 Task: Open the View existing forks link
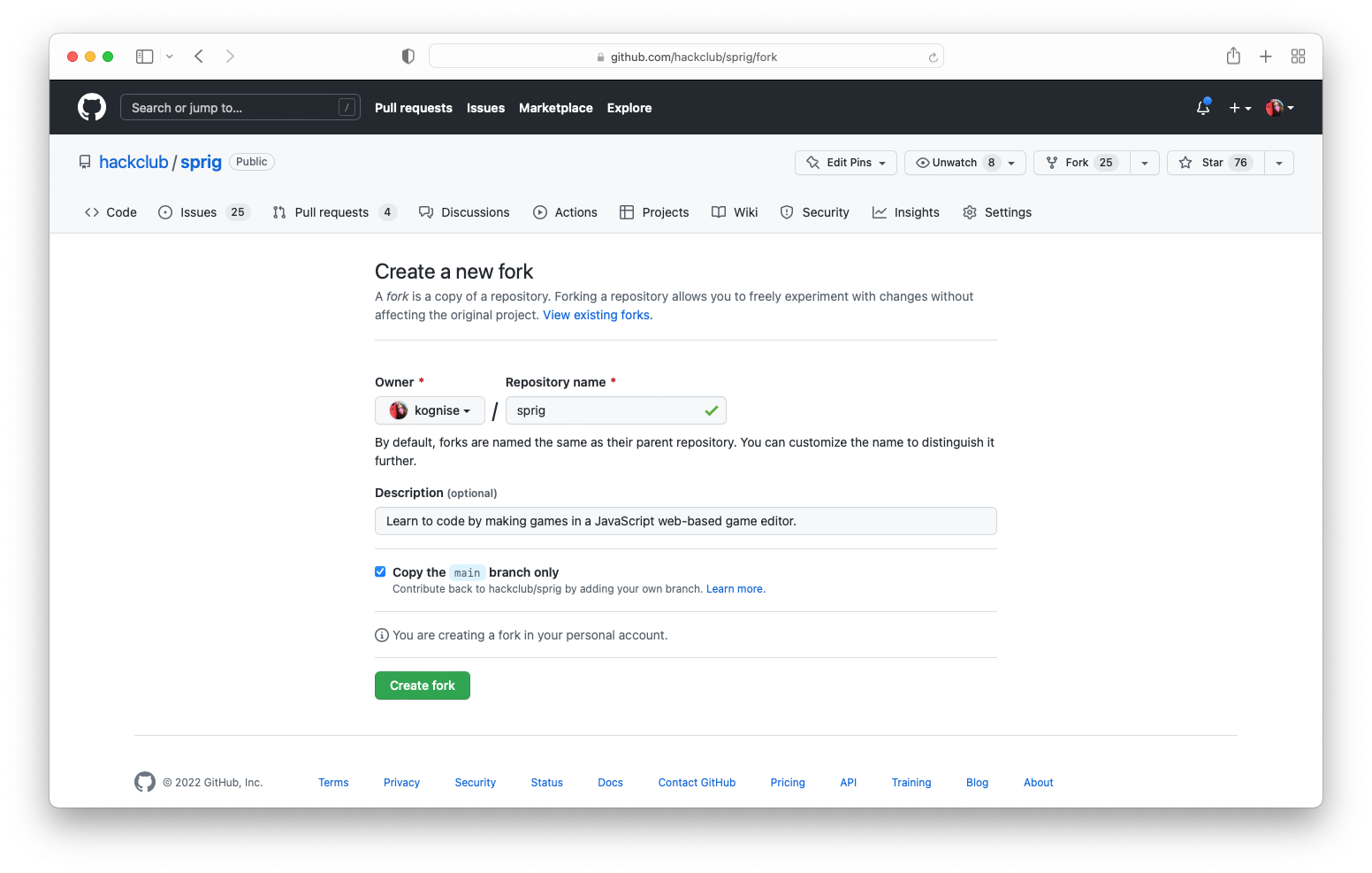pos(597,315)
